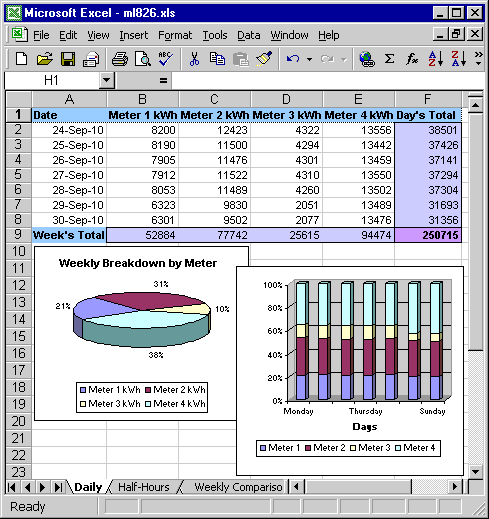Click the horizontal scrollbar left arrow

(296, 487)
